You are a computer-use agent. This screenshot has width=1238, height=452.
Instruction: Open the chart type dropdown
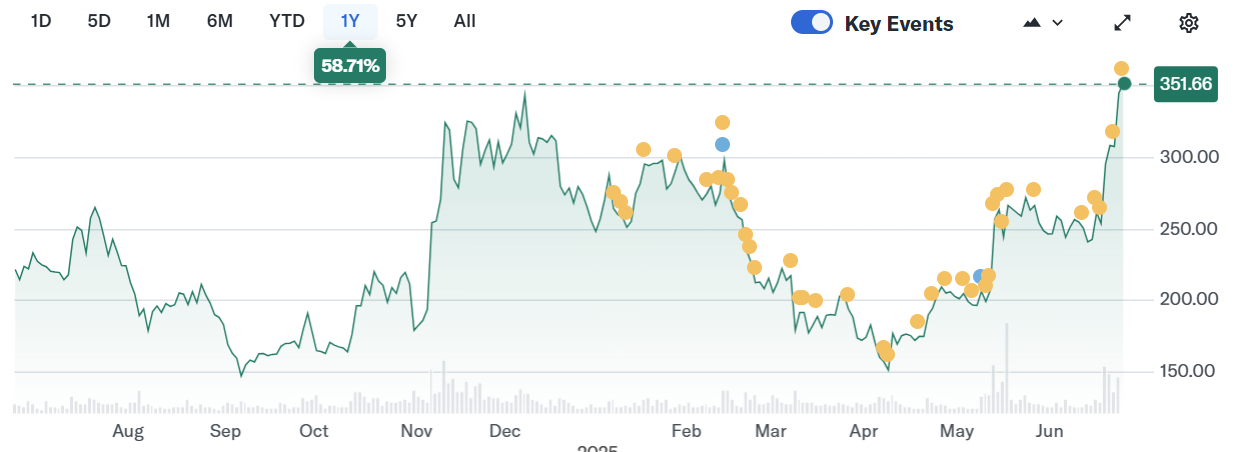tap(1042, 23)
